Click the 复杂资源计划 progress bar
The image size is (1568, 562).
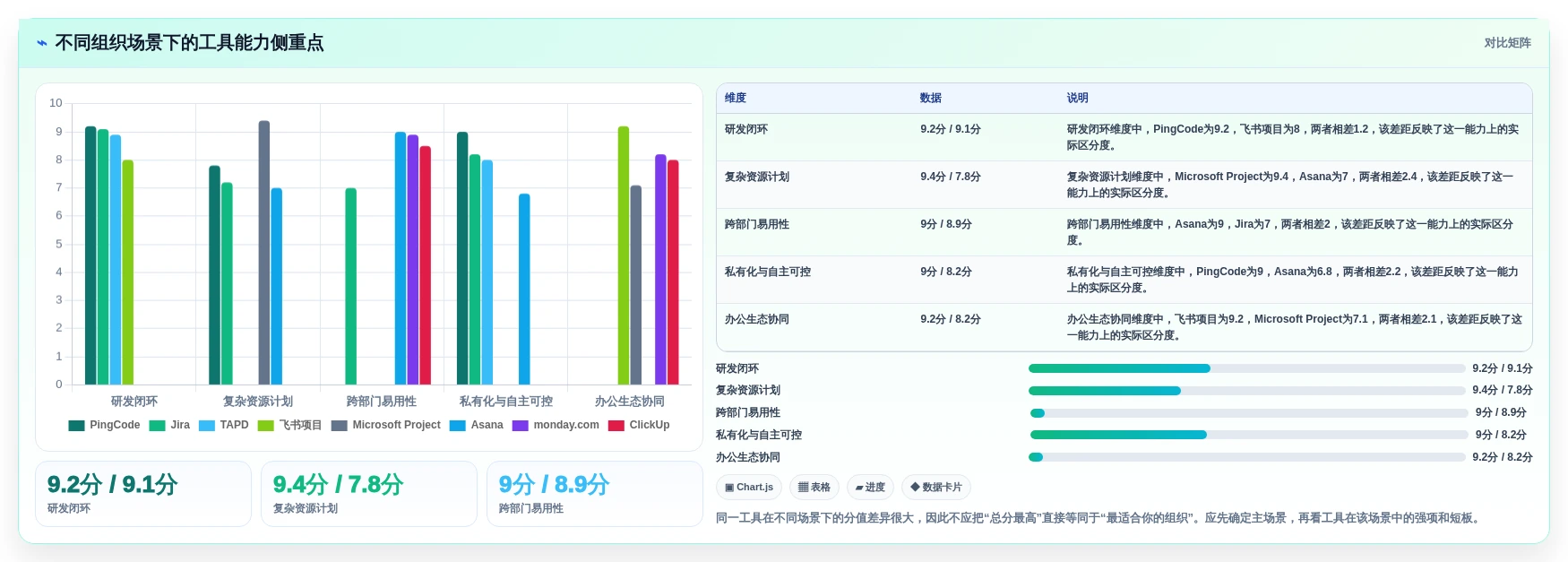tap(1246, 391)
